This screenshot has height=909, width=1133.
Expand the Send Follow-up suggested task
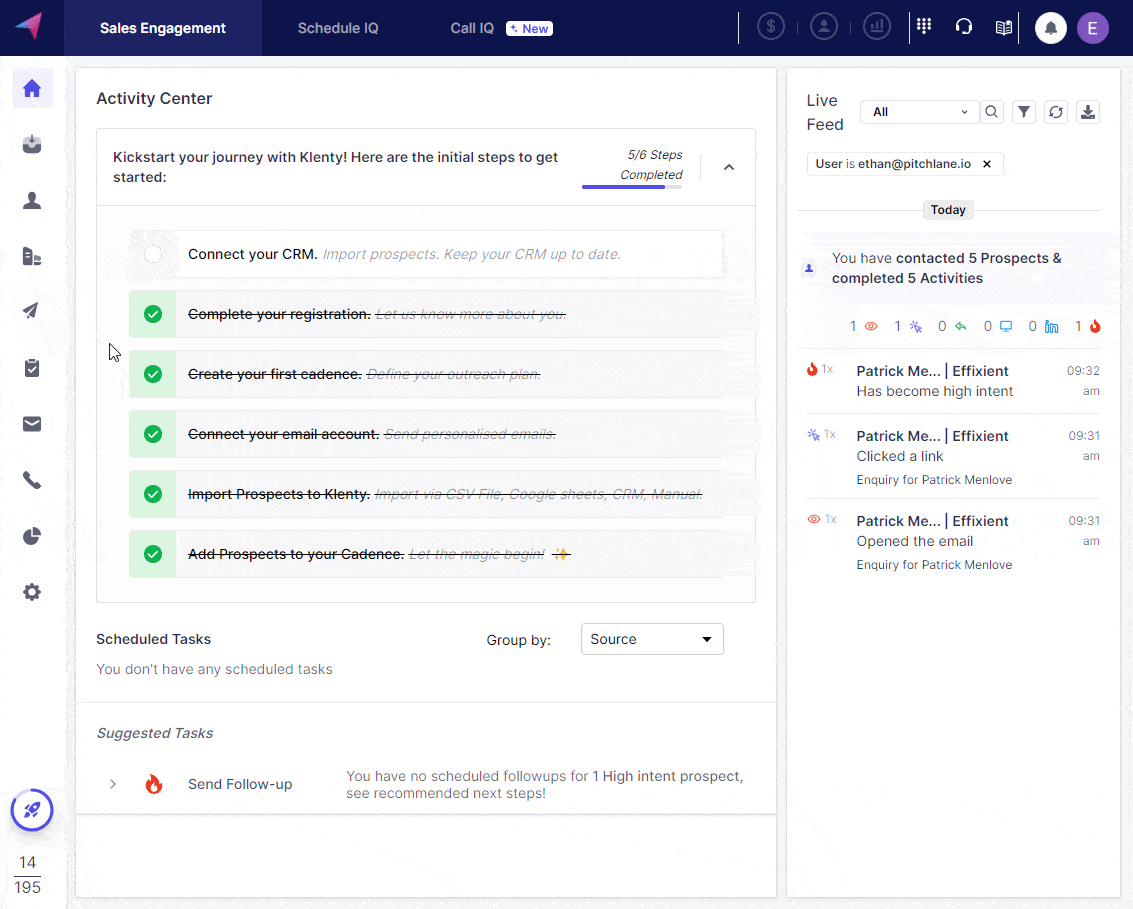[113, 784]
